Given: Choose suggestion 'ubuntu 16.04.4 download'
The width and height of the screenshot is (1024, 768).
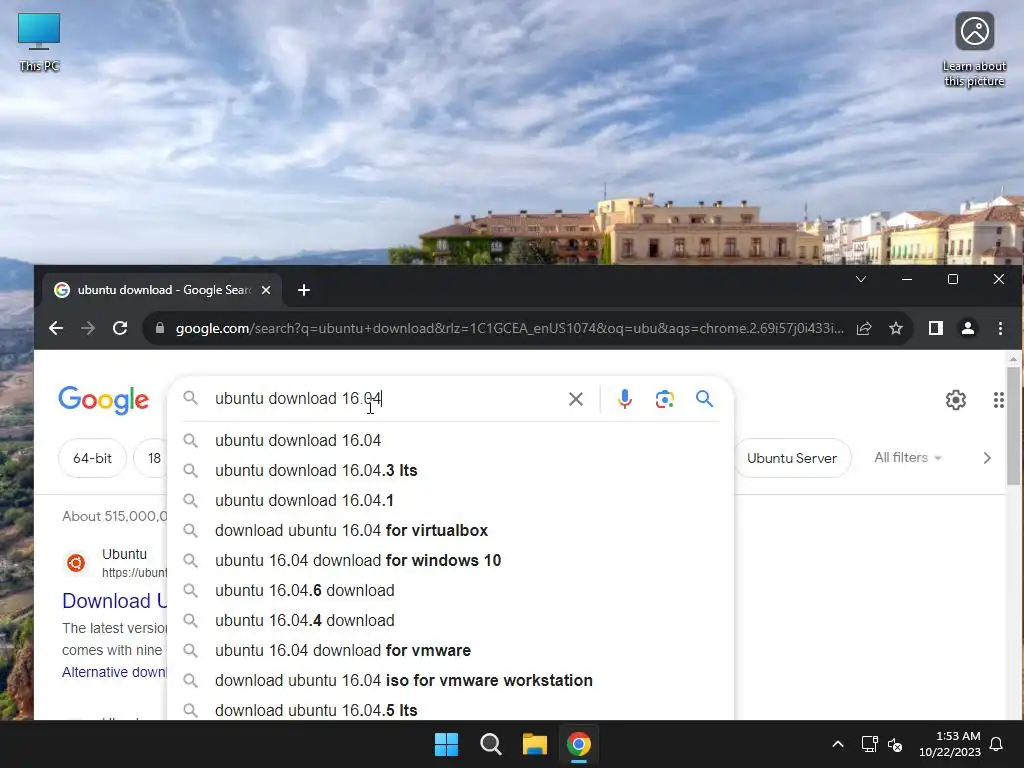Looking at the screenshot, I should coord(451,620).
